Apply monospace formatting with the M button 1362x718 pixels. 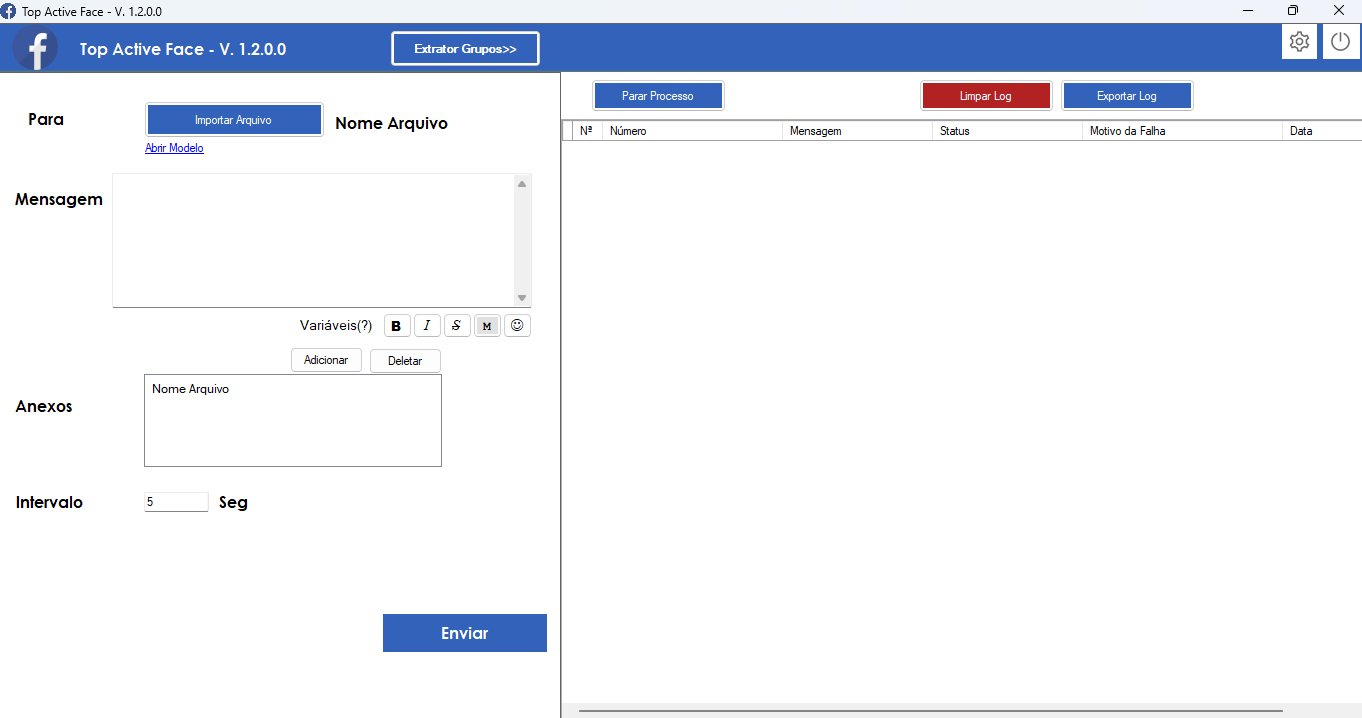[x=487, y=326]
